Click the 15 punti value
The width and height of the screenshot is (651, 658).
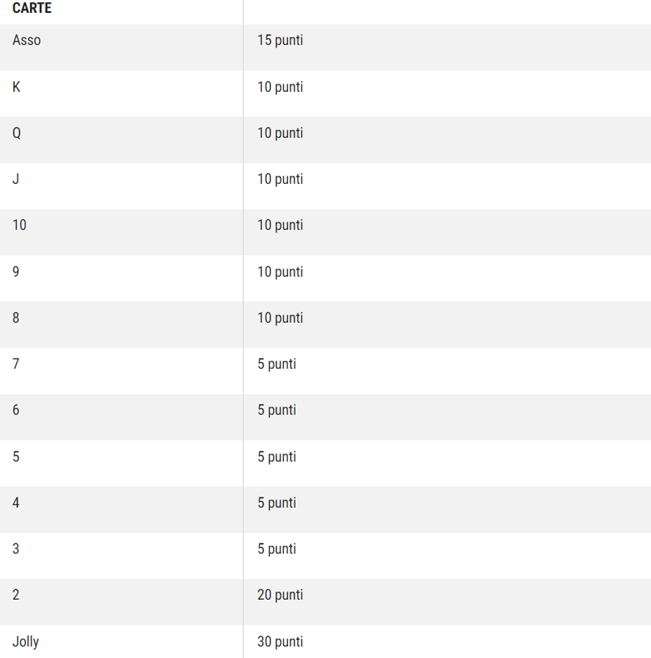pos(280,41)
